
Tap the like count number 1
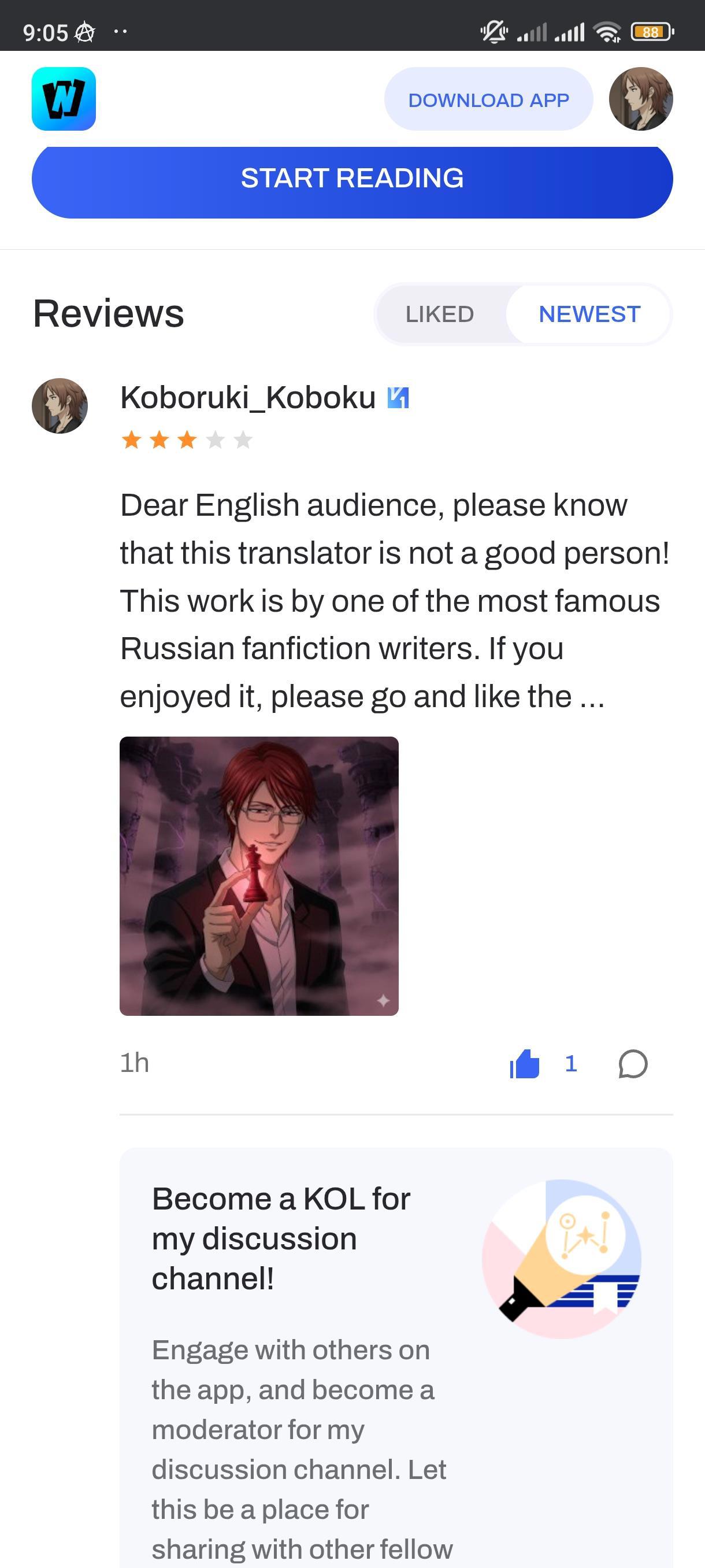point(570,1064)
